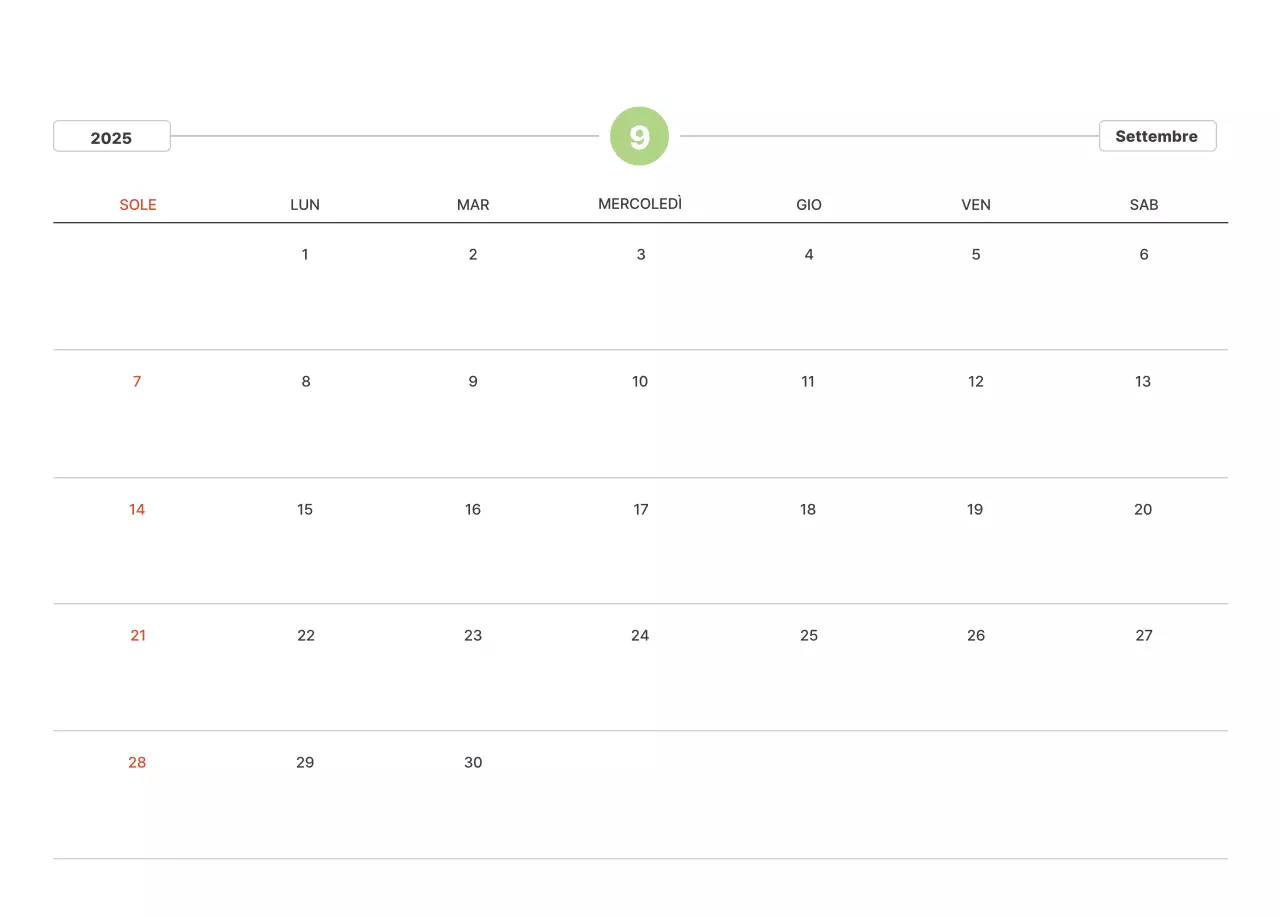Choose date 10 on the calendar
Viewport: 1280px width, 916px height.
[640, 381]
